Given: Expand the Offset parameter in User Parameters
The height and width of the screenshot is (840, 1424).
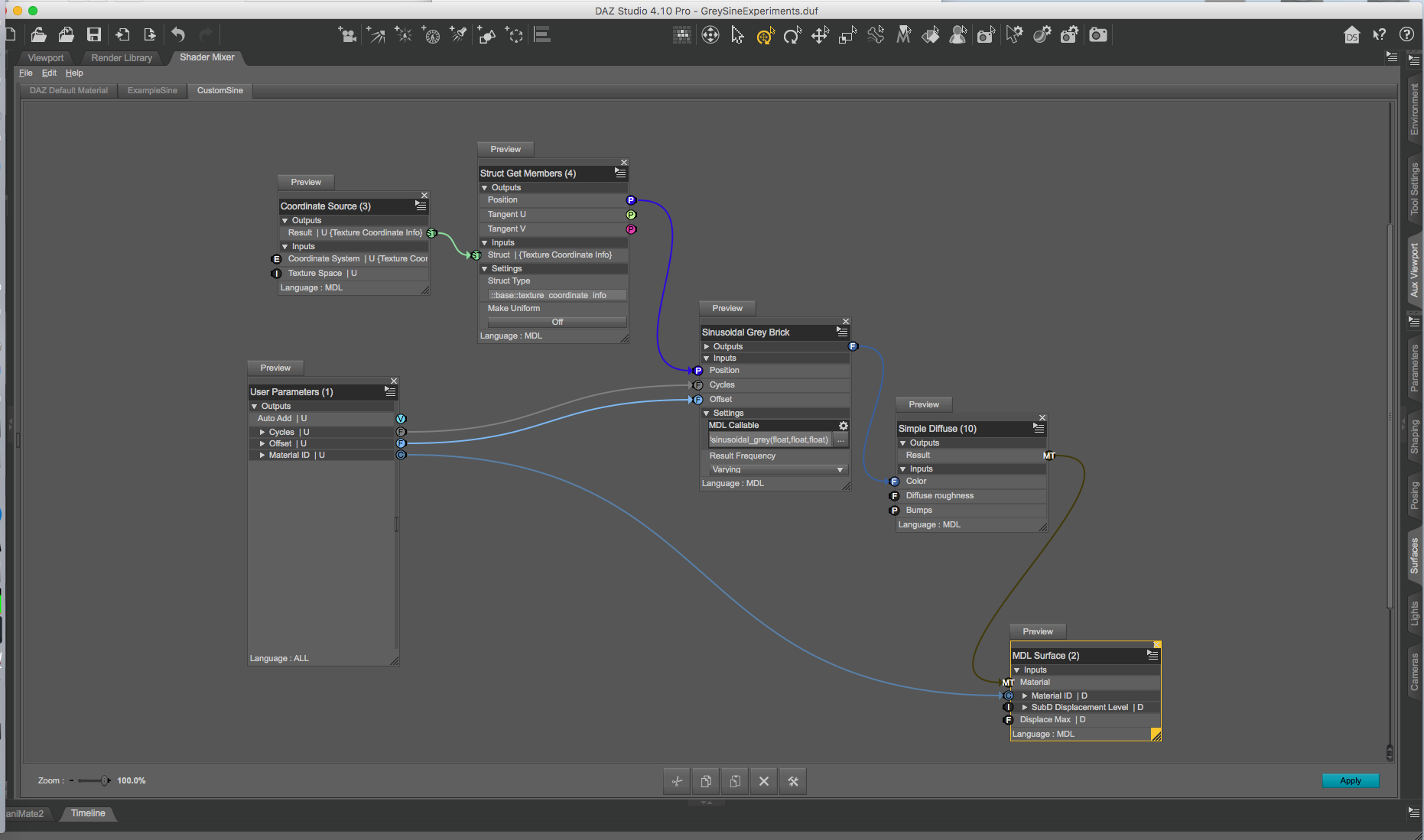Looking at the screenshot, I should (x=262, y=443).
